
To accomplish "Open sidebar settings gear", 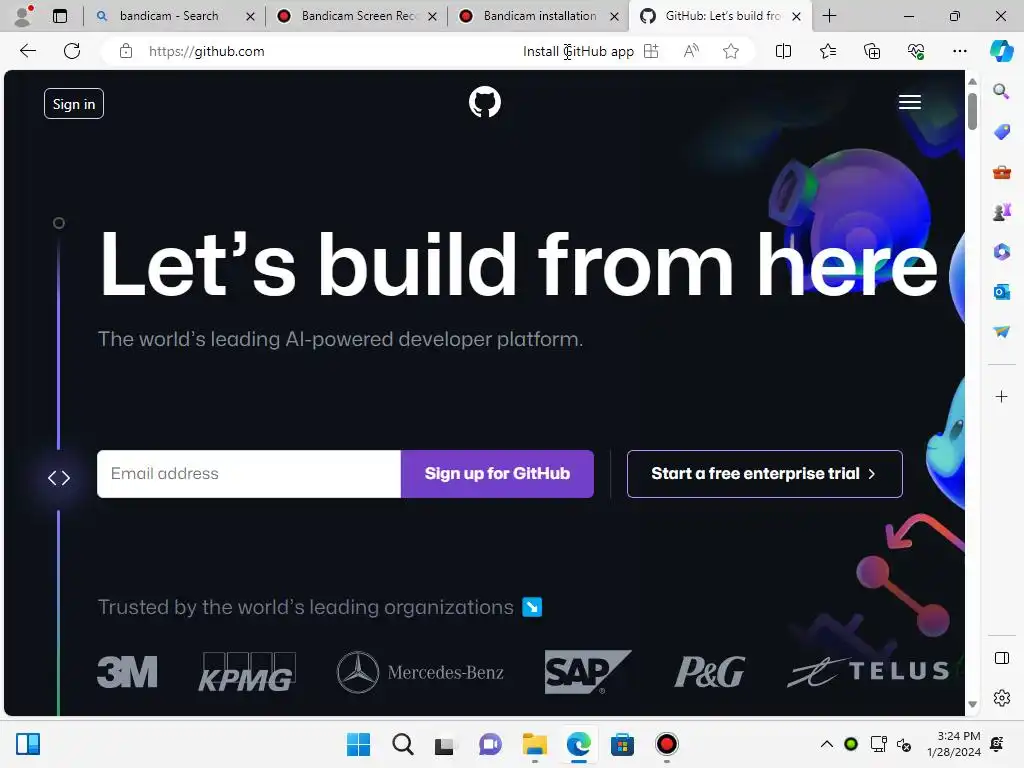I will tap(1001, 698).
